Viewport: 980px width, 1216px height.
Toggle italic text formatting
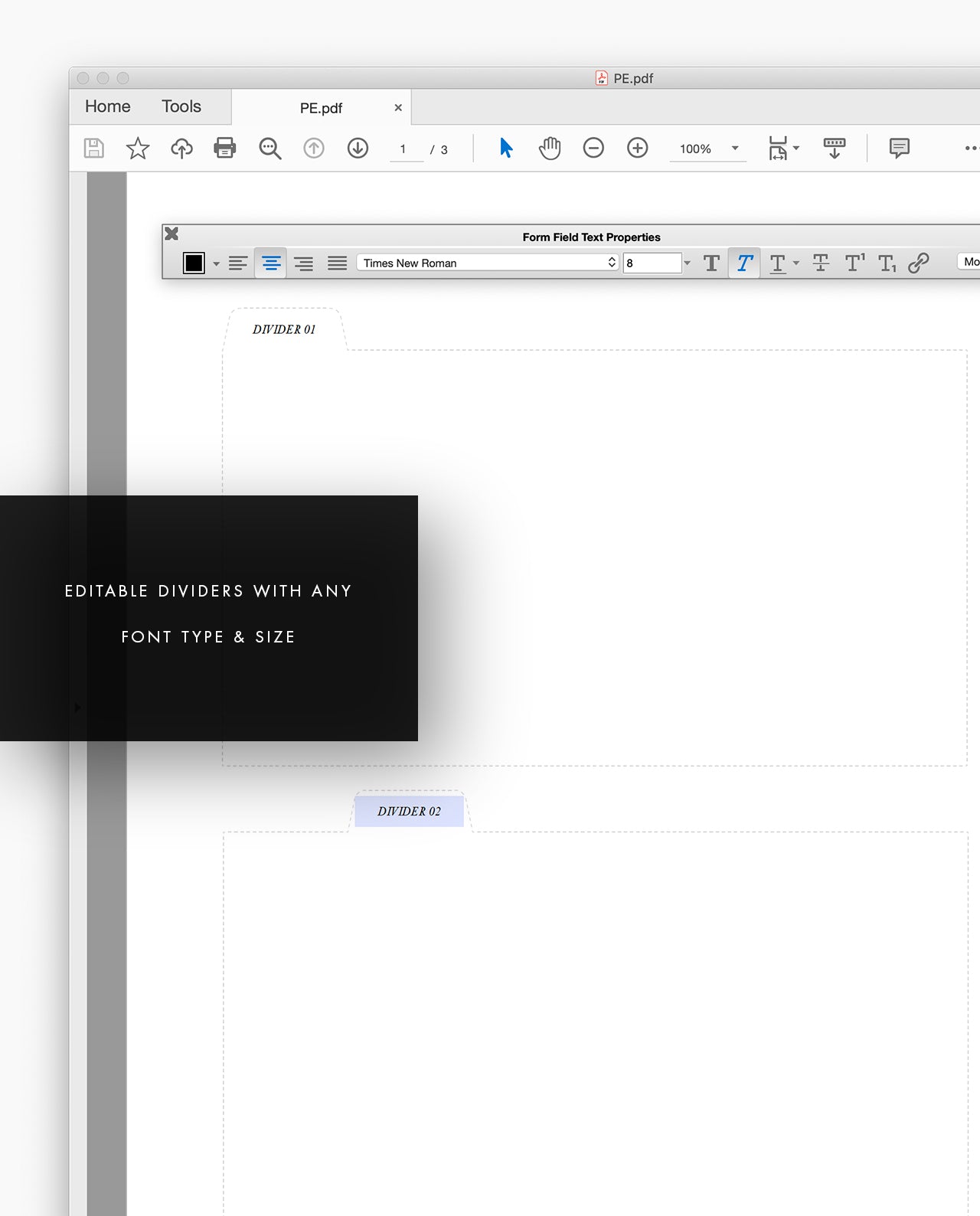[x=744, y=263]
